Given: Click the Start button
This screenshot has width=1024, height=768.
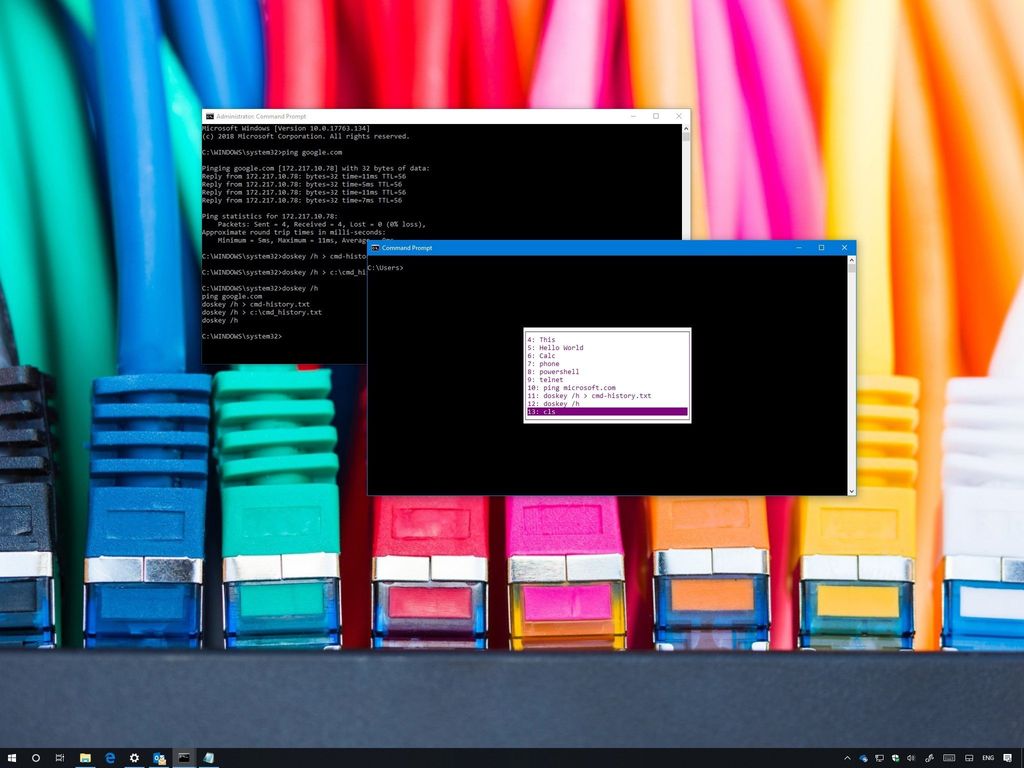Looking at the screenshot, I should point(10,758).
